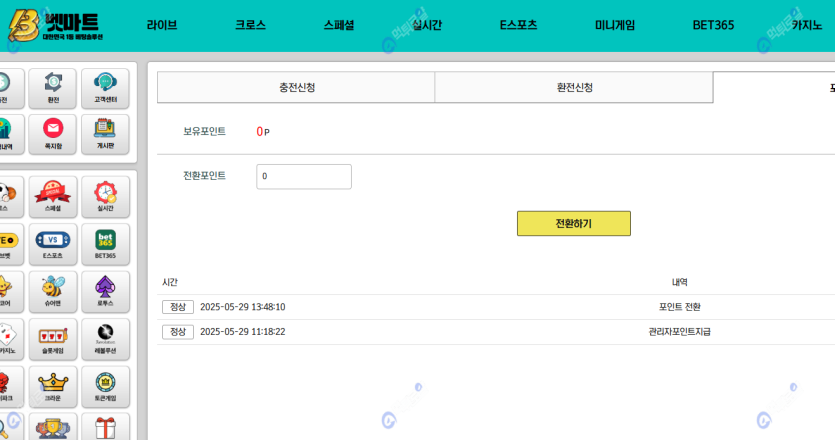This screenshot has height=440, width=835.
Task: Launch the 슬롯게임 slot machine icon
Action: (53, 338)
